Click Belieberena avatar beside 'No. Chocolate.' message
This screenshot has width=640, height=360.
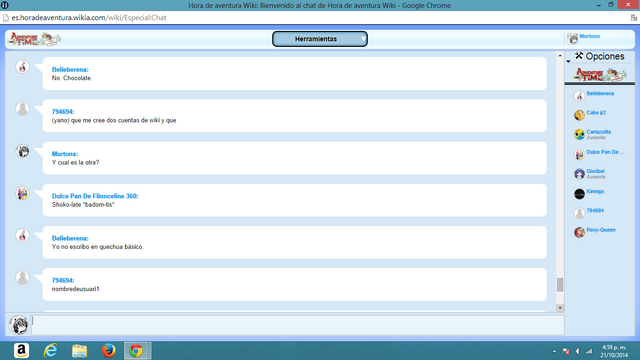click(x=22, y=67)
